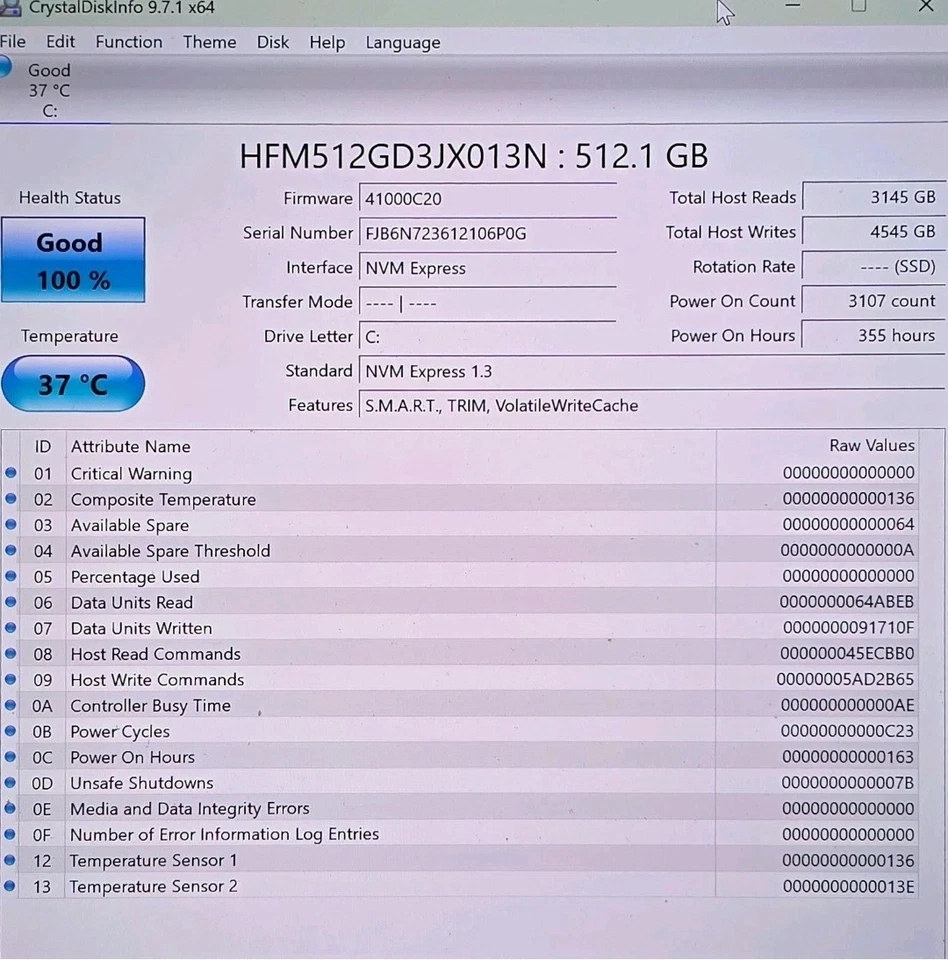Click the status dot of Data Units Read row
The width and height of the screenshot is (948, 960).
[x=10, y=602]
